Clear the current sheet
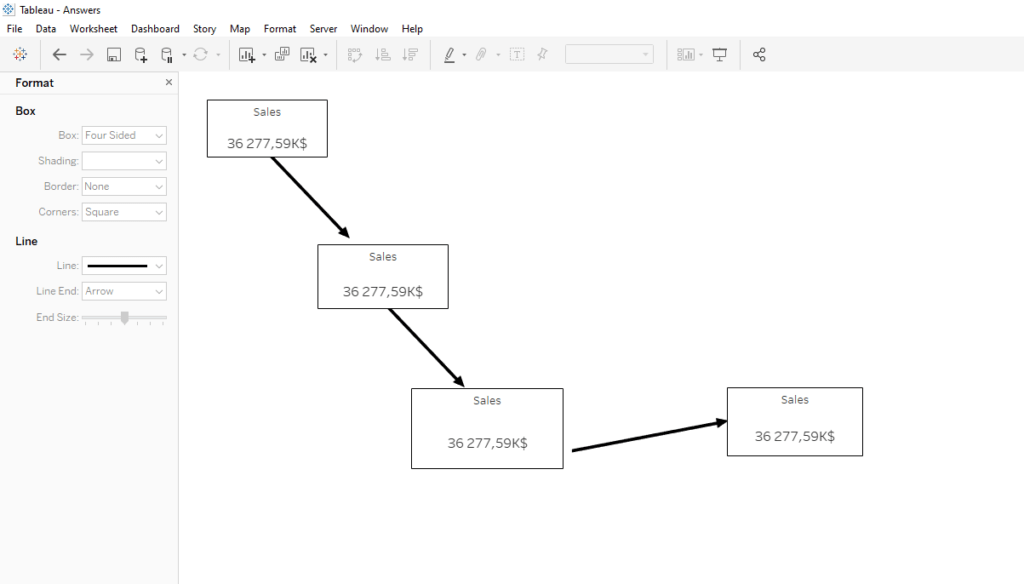Image resolution: width=1024 pixels, height=584 pixels. point(308,54)
